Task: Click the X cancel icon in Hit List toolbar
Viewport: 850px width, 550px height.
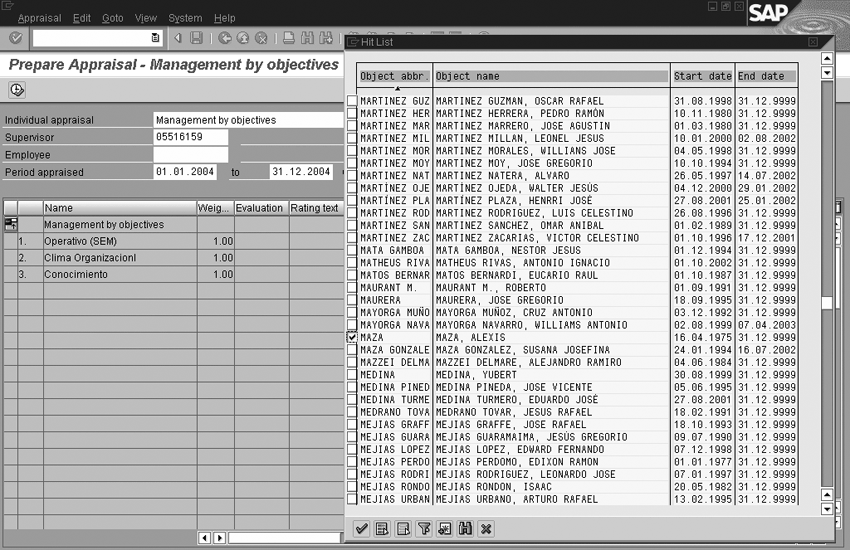Action: tap(486, 529)
